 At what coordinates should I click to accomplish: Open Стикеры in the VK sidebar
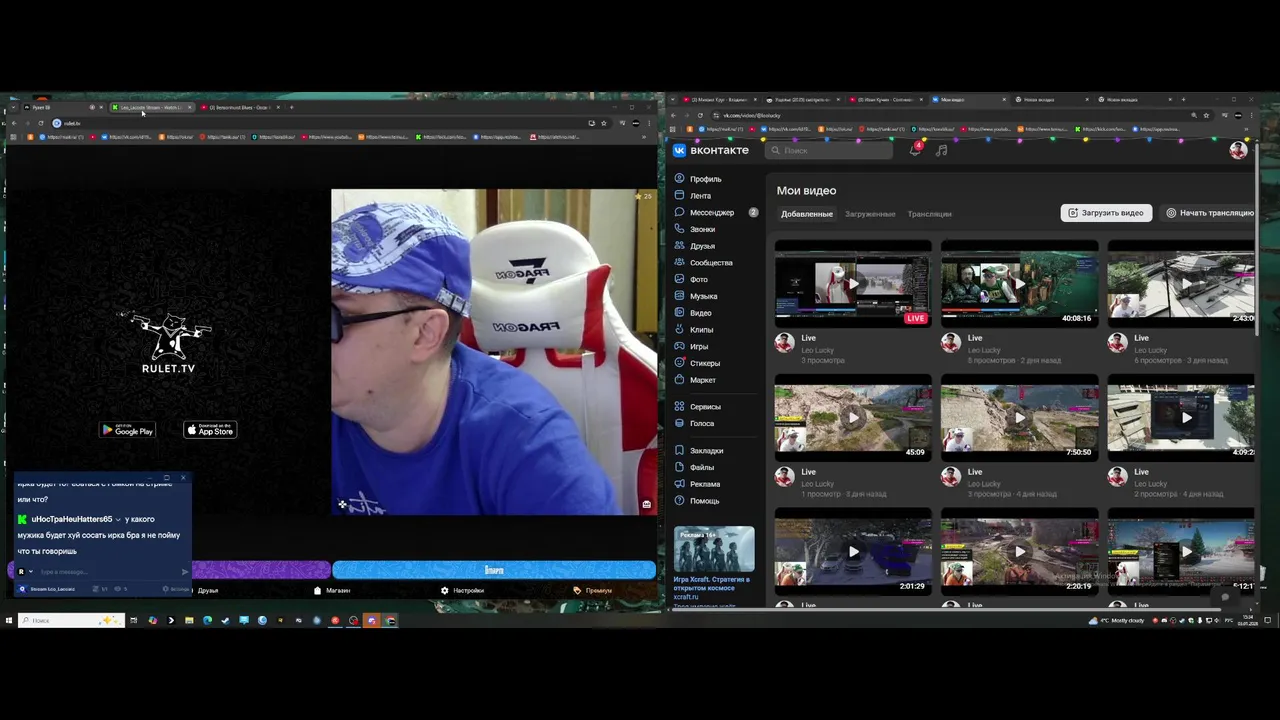coord(697,363)
